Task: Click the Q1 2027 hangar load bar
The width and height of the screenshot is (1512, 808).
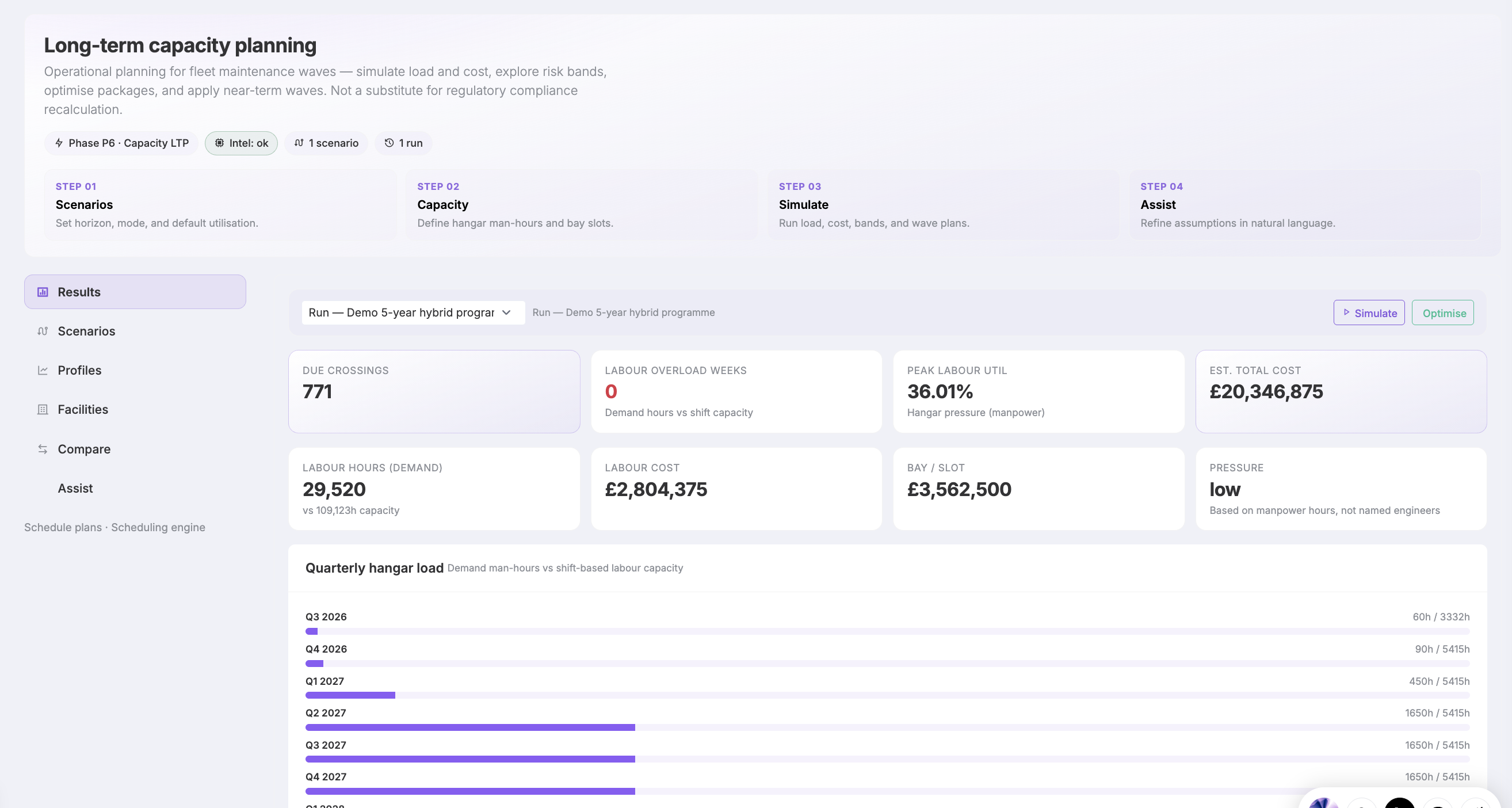Action: [x=888, y=695]
